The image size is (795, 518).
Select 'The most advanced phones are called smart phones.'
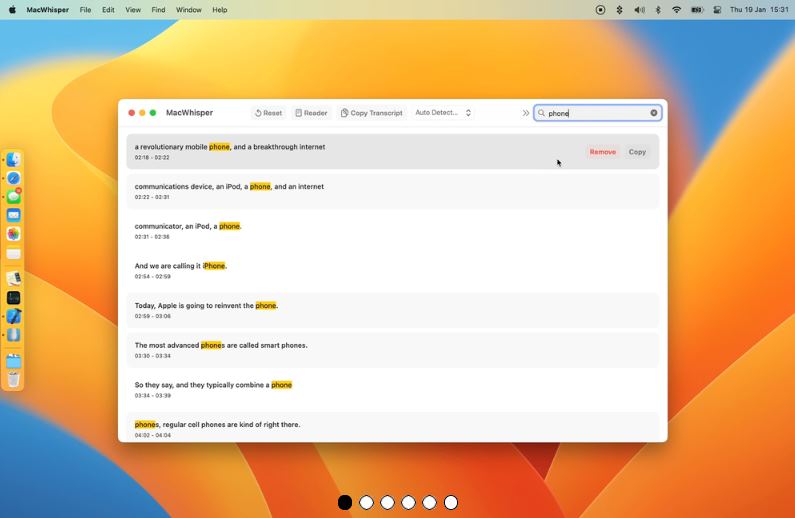[x=392, y=350]
